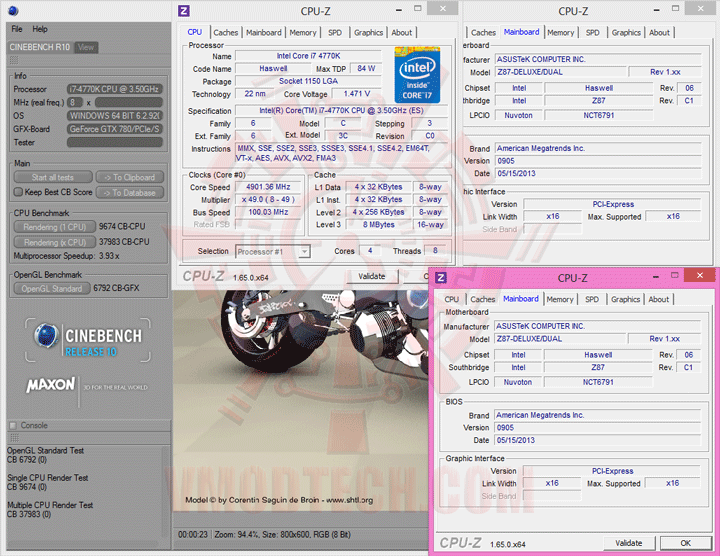Click the Cinebench Release 10 logo

coord(88,340)
